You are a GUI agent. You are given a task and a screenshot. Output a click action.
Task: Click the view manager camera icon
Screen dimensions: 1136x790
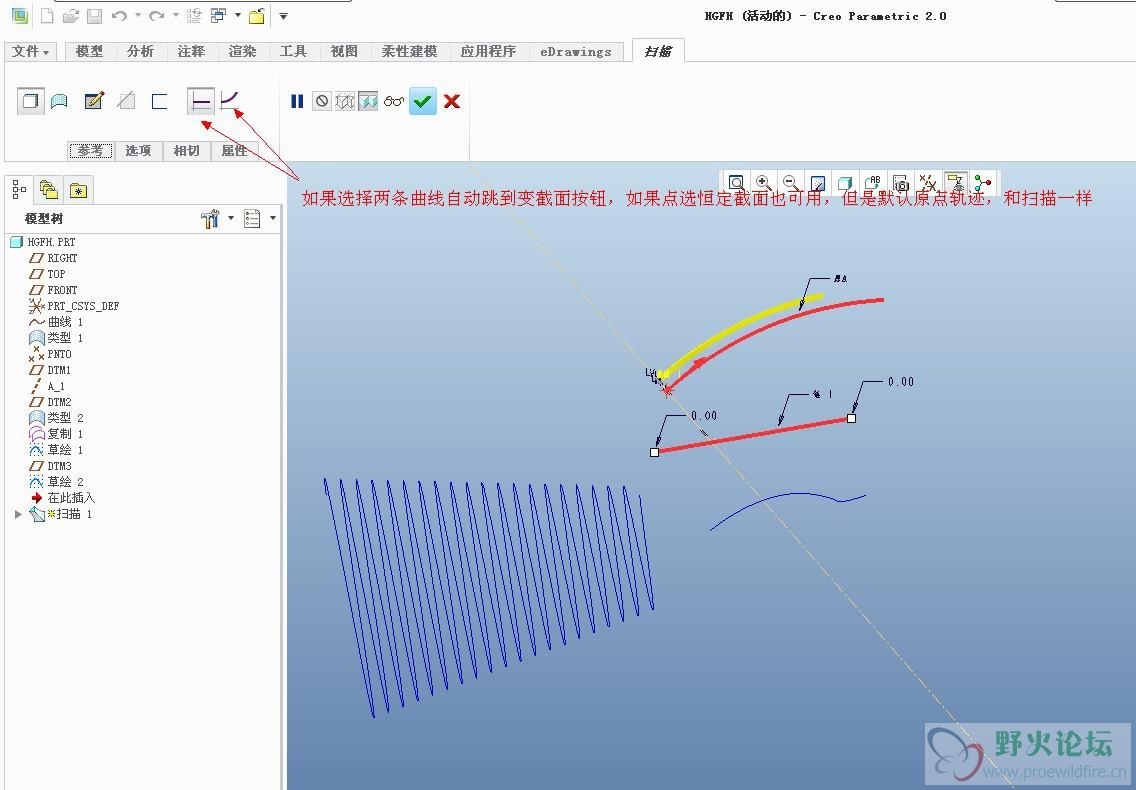tap(901, 183)
